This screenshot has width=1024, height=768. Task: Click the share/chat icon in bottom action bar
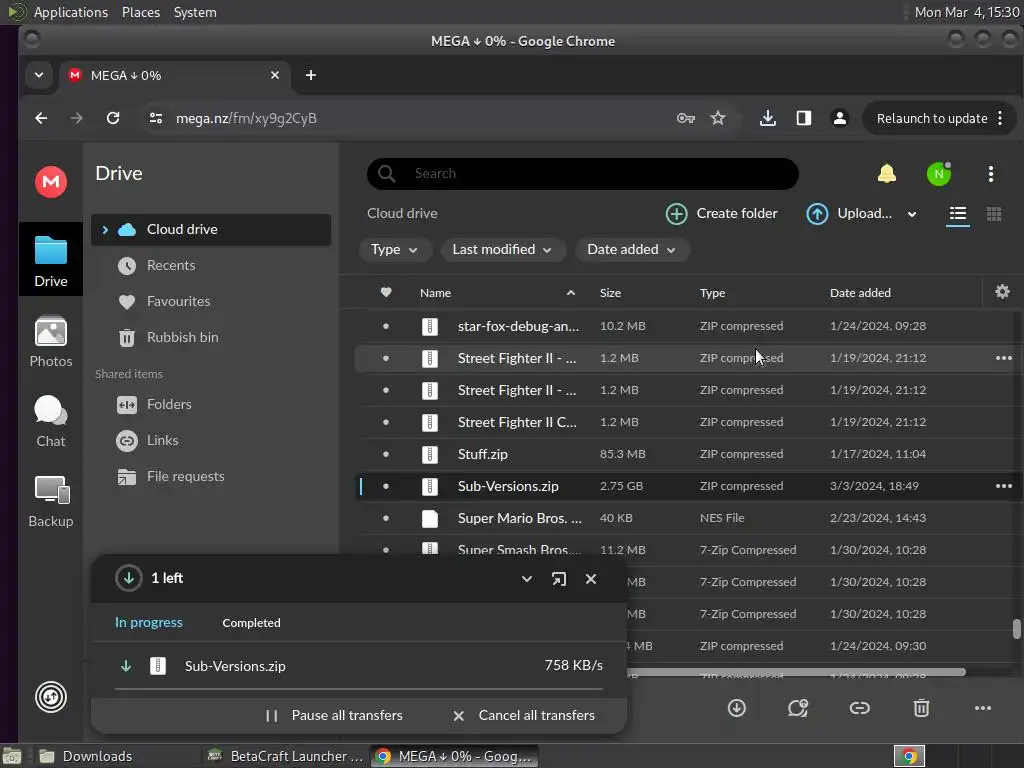pos(797,708)
